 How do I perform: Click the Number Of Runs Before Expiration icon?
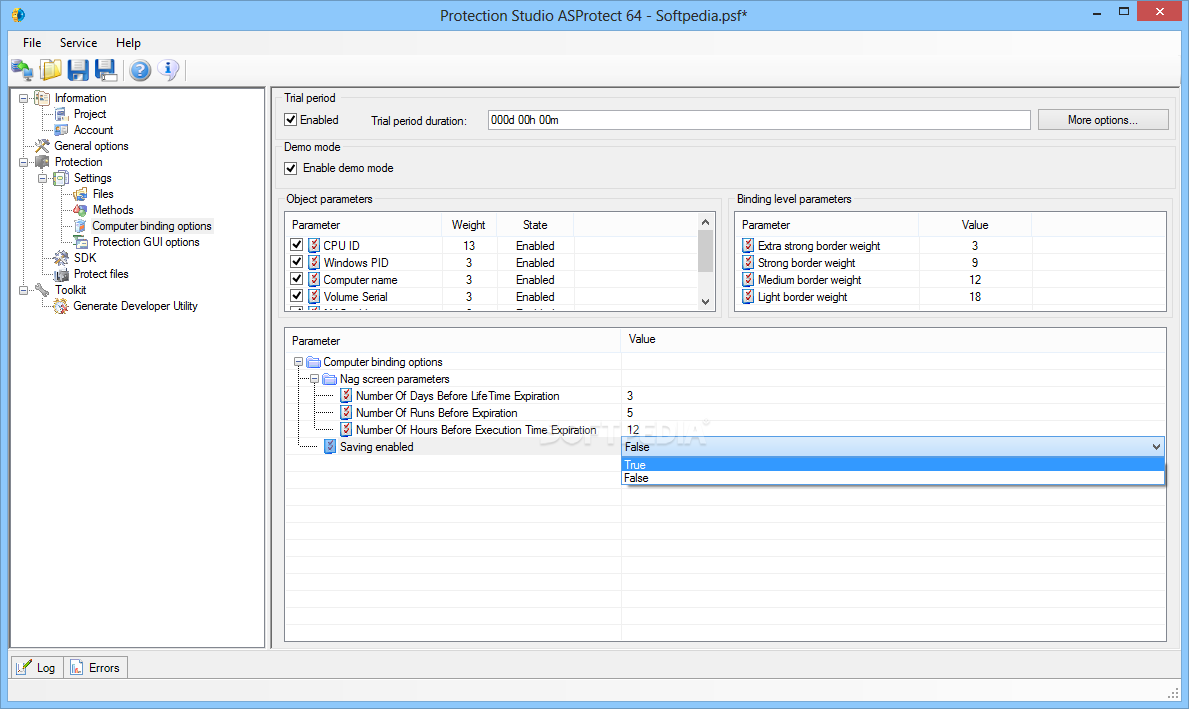pos(346,413)
